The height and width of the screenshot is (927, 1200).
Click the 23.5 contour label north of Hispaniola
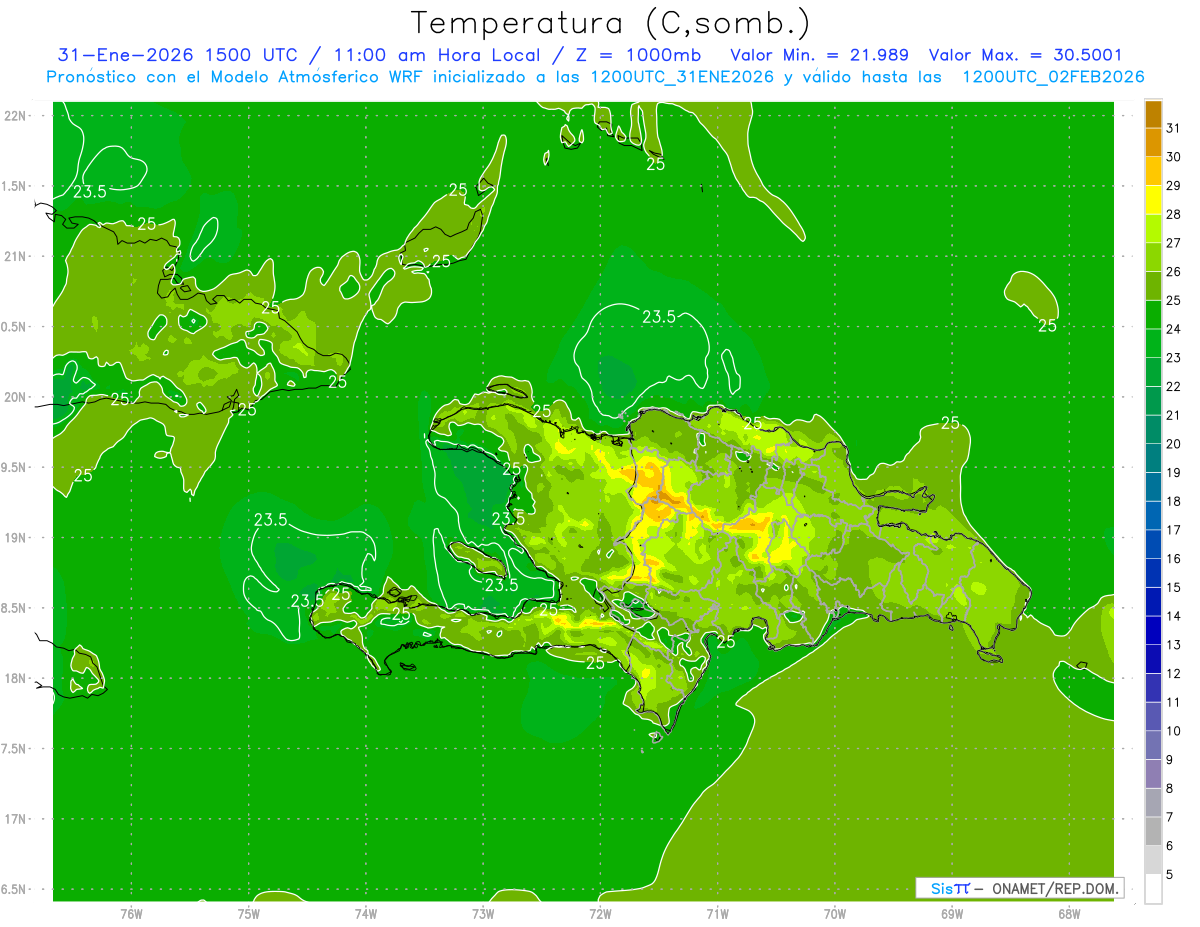[x=659, y=316]
